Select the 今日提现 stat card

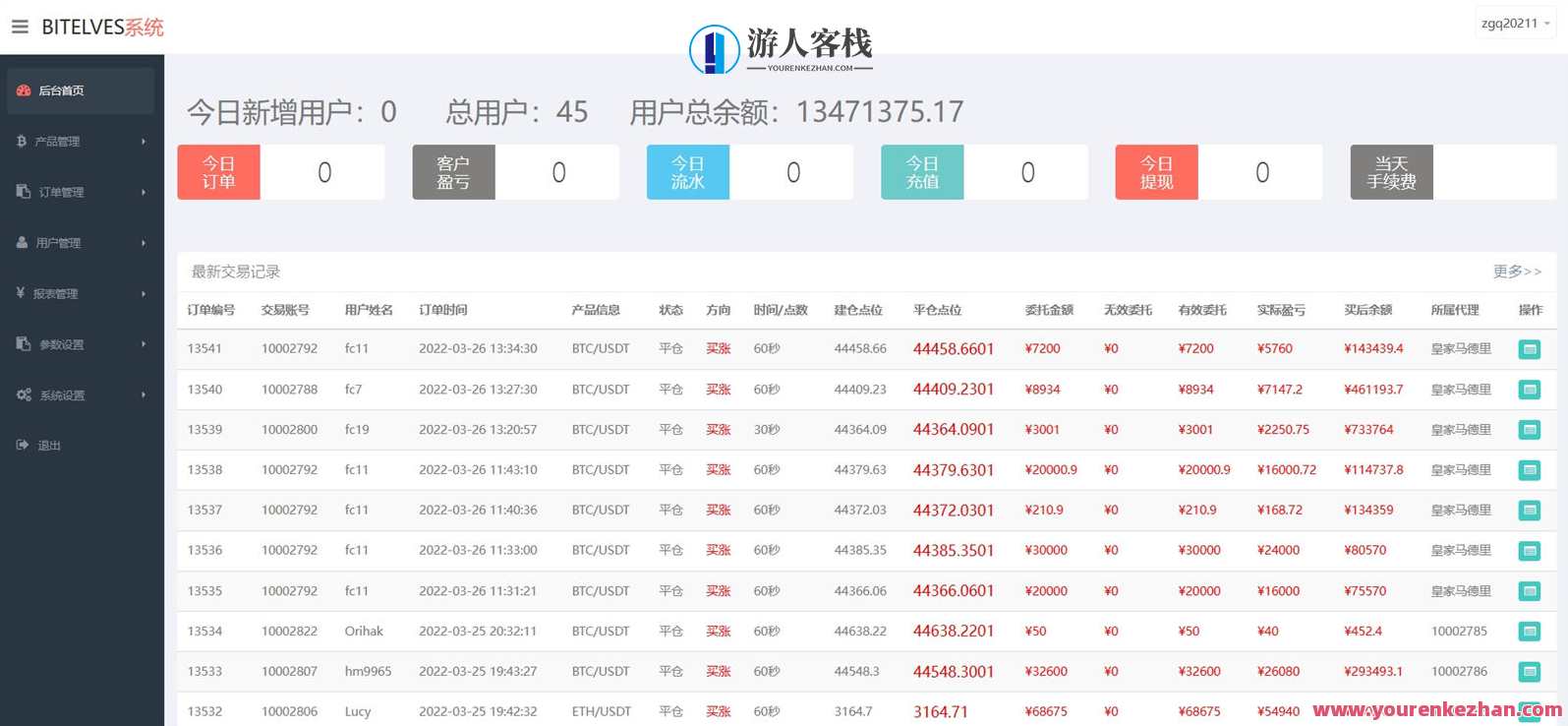[1219, 172]
